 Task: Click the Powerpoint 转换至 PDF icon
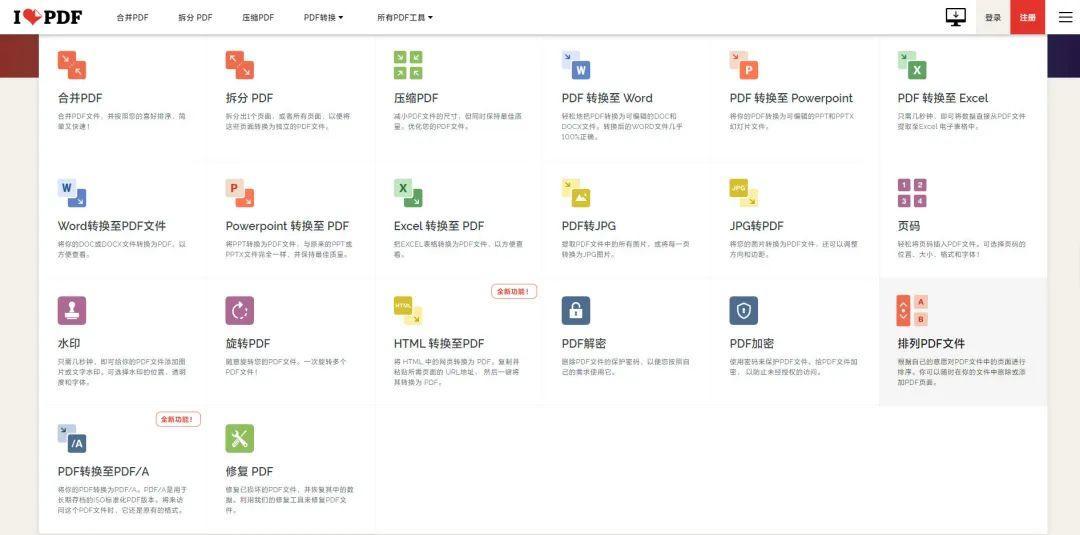pos(240,193)
